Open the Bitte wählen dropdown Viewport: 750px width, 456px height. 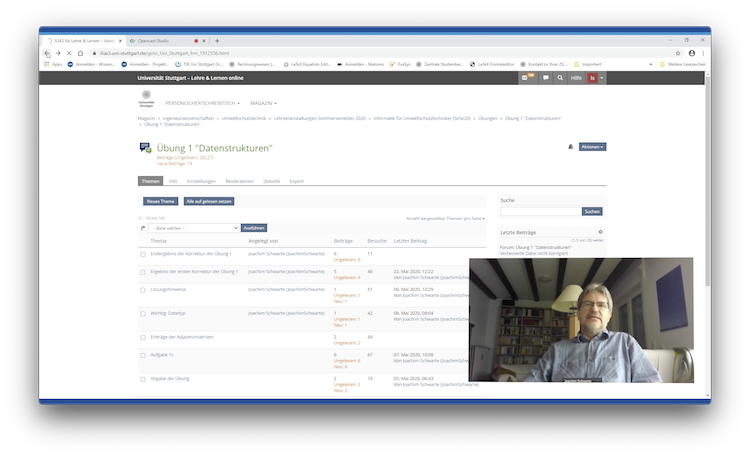pyautogui.click(x=194, y=228)
